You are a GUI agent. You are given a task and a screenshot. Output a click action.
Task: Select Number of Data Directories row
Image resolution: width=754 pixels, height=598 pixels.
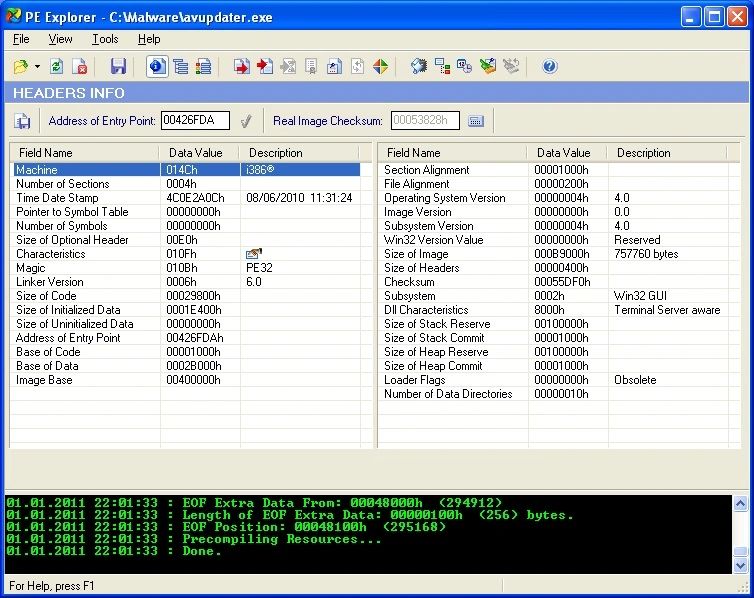554,394
